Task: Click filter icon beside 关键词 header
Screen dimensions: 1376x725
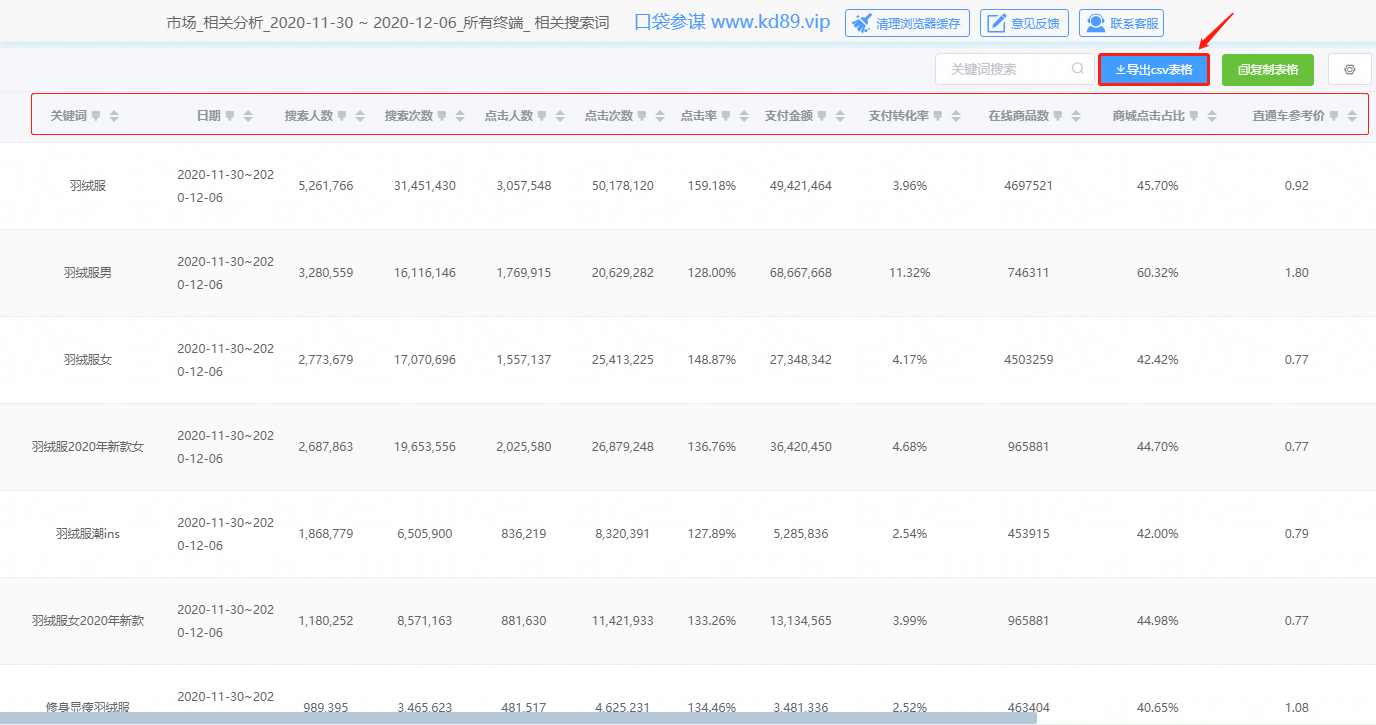Action: coord(96,116)
